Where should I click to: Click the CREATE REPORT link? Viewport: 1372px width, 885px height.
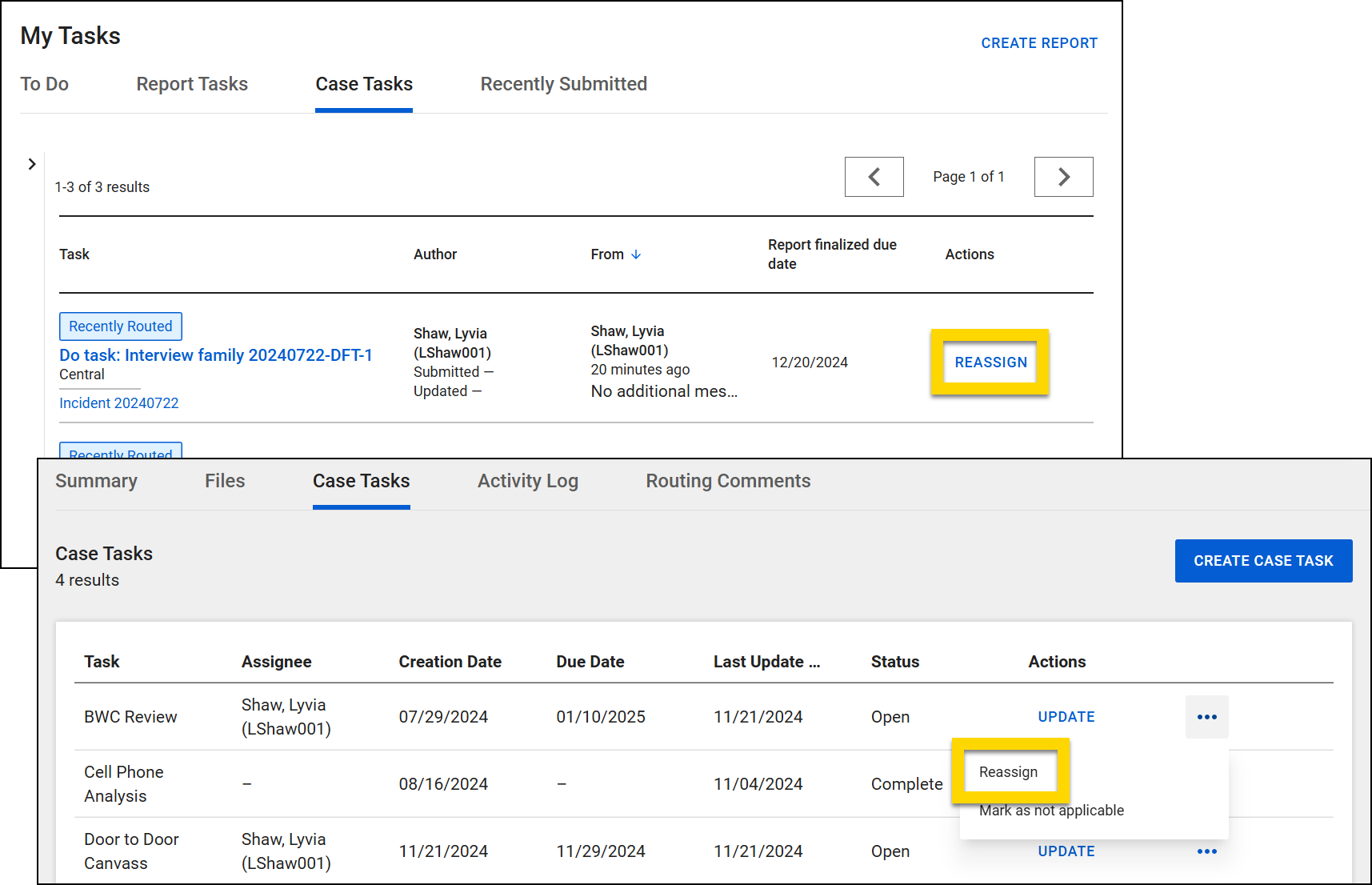coord(1039,43)
